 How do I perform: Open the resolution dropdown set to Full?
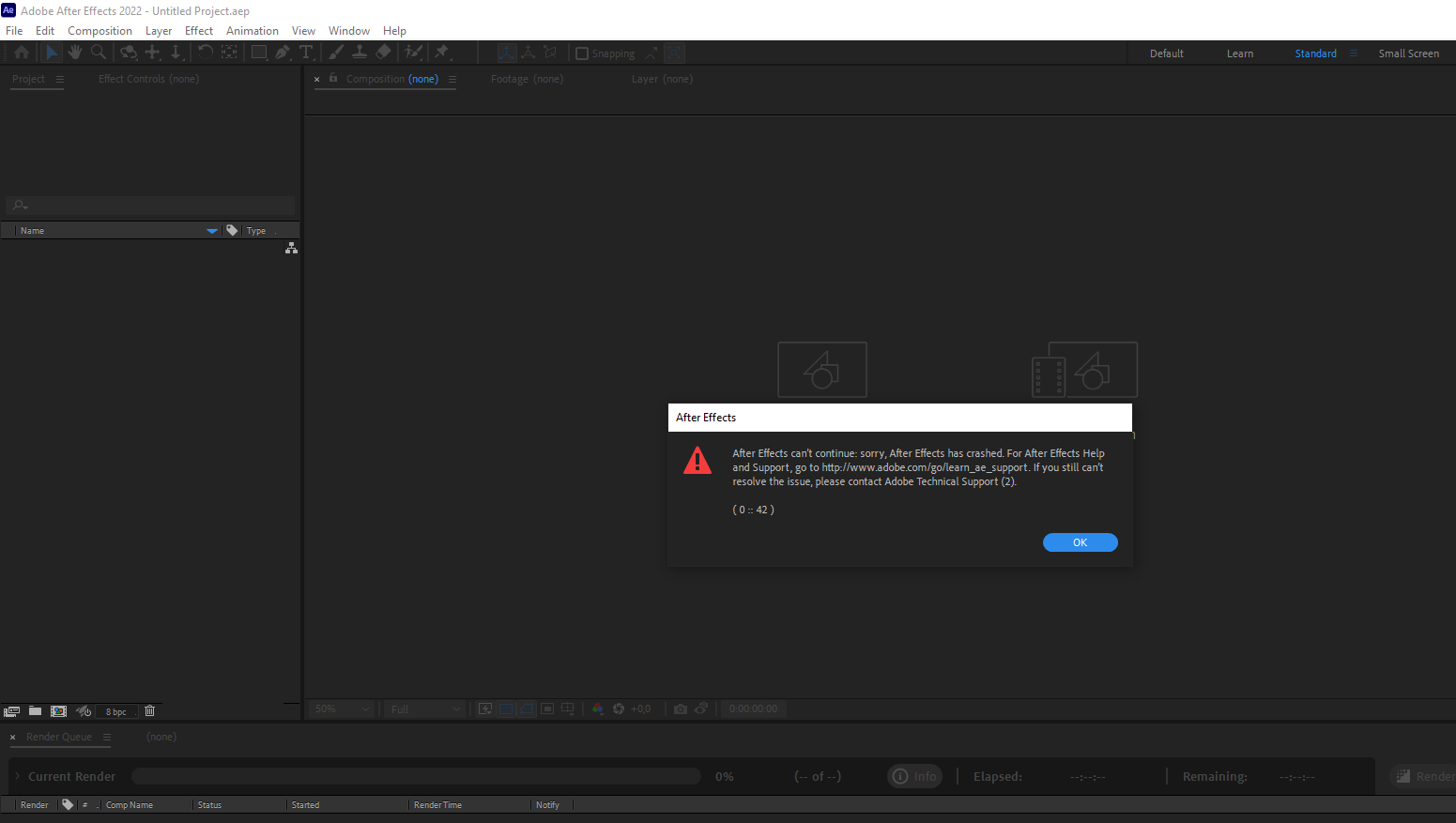[x=423, y=709]
